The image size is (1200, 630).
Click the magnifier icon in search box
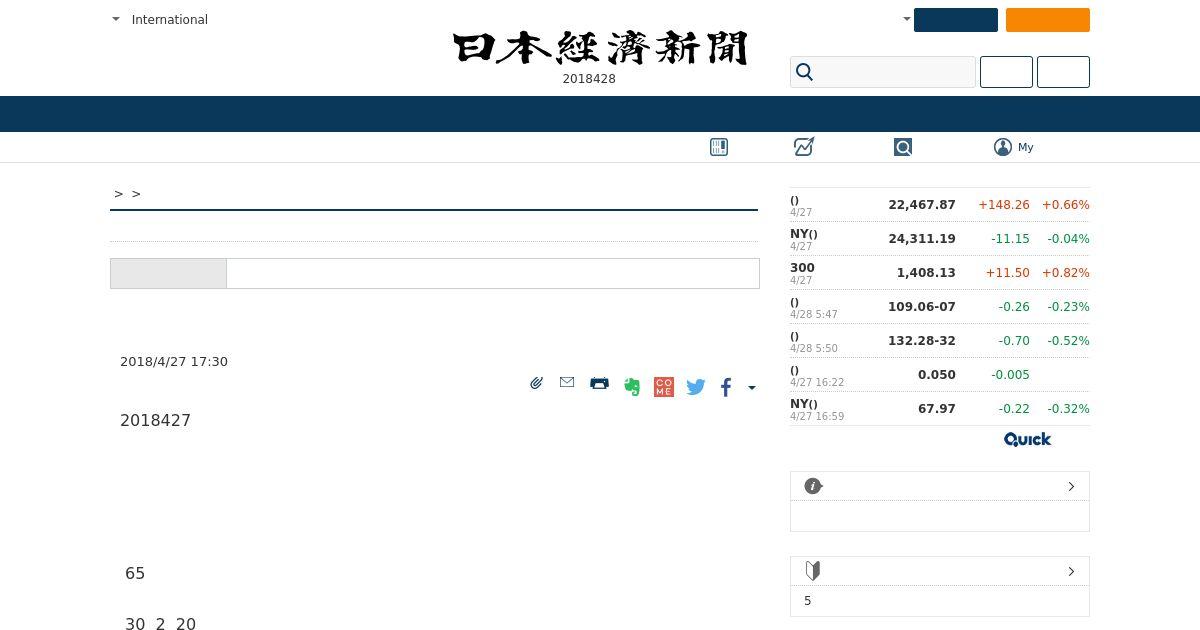coord(805,72)
